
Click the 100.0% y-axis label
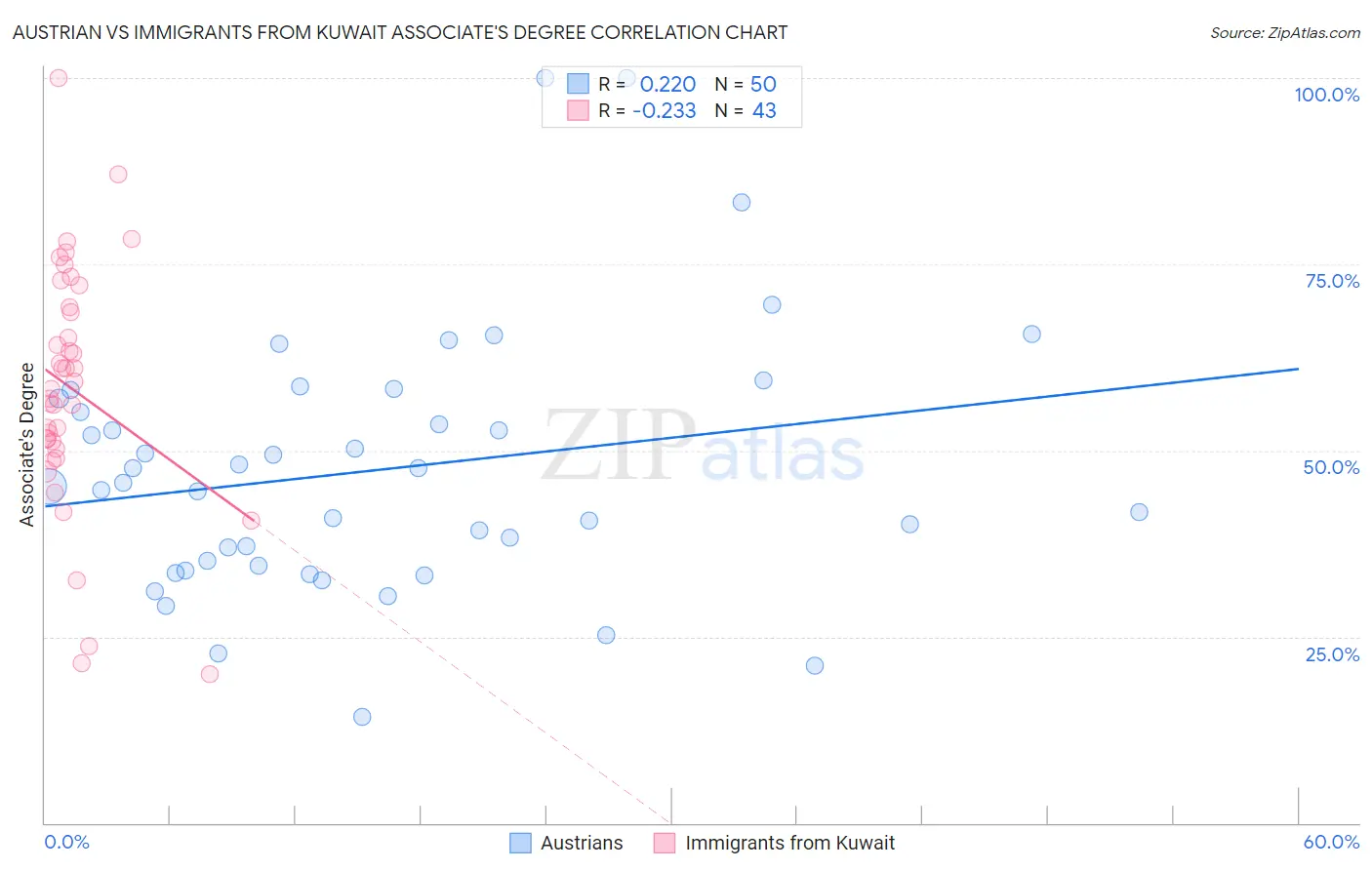coord(1326,95)
